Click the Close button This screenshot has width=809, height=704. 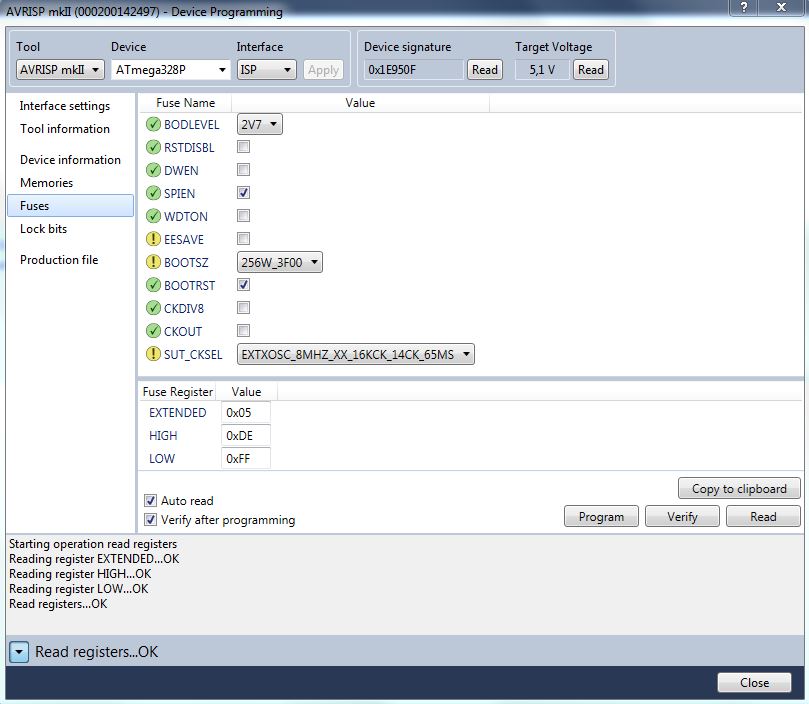[x=754, y=682]
